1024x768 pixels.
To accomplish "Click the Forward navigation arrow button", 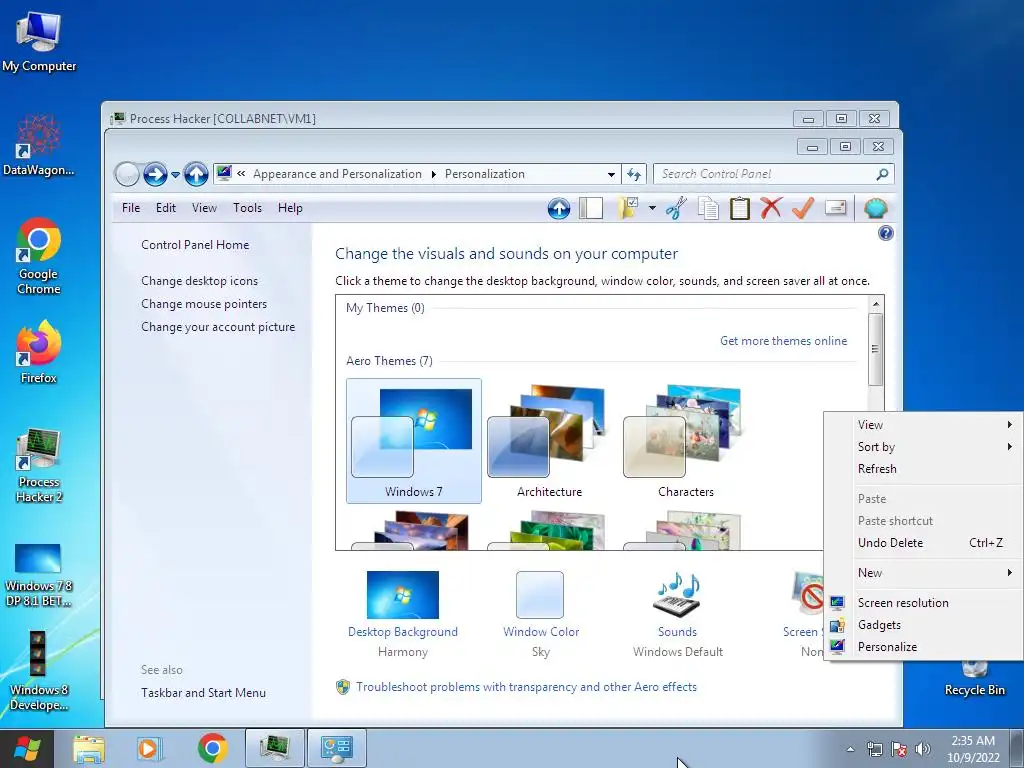I will [155, 174].
